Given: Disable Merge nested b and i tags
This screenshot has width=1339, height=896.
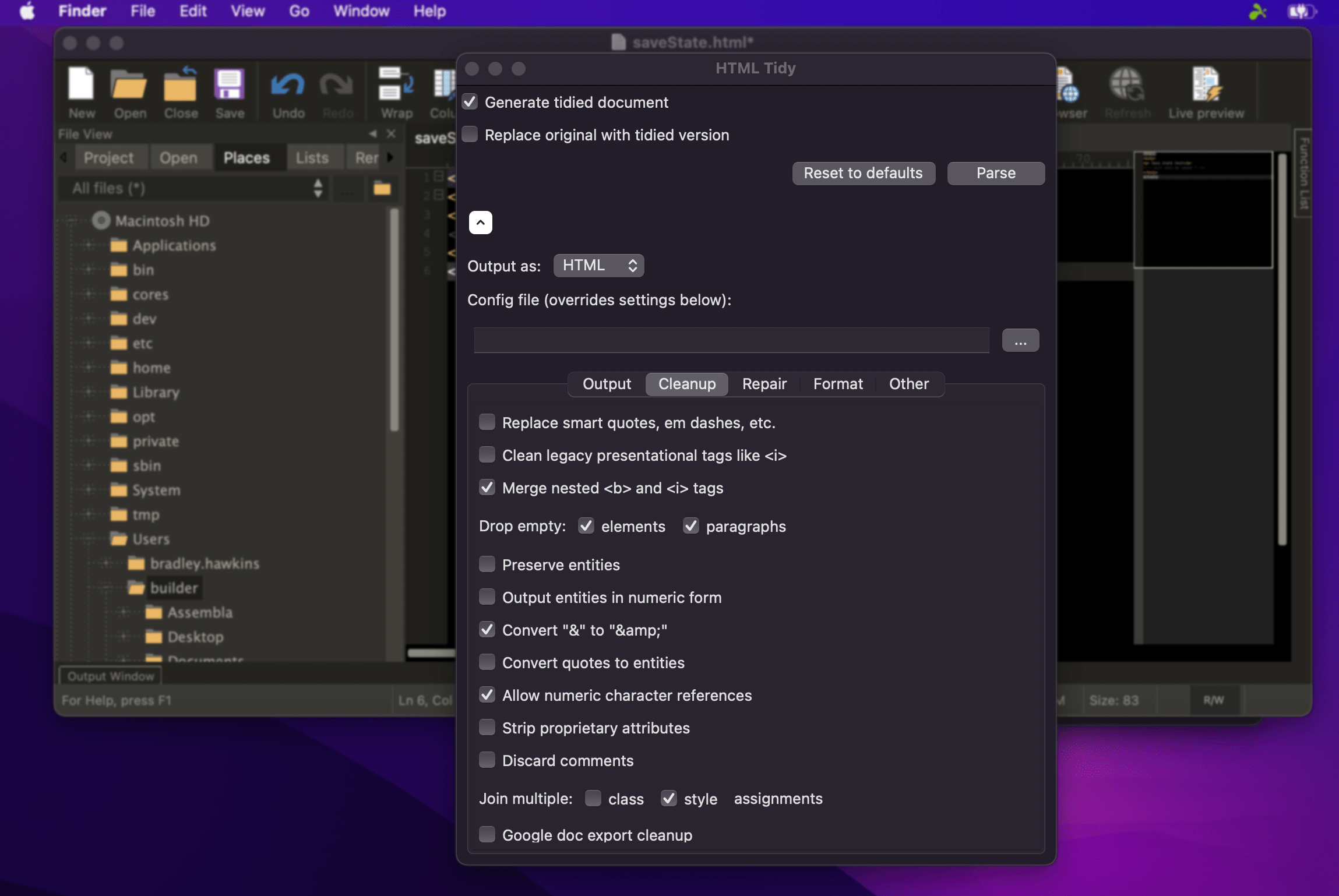Looking at the screenshot, I should pos(487,488).
